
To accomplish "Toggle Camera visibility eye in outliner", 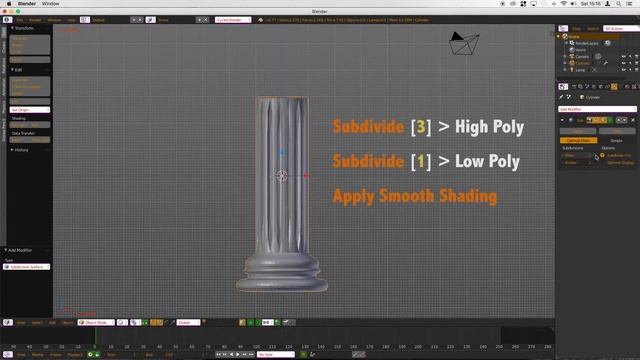I will [624, 56].
